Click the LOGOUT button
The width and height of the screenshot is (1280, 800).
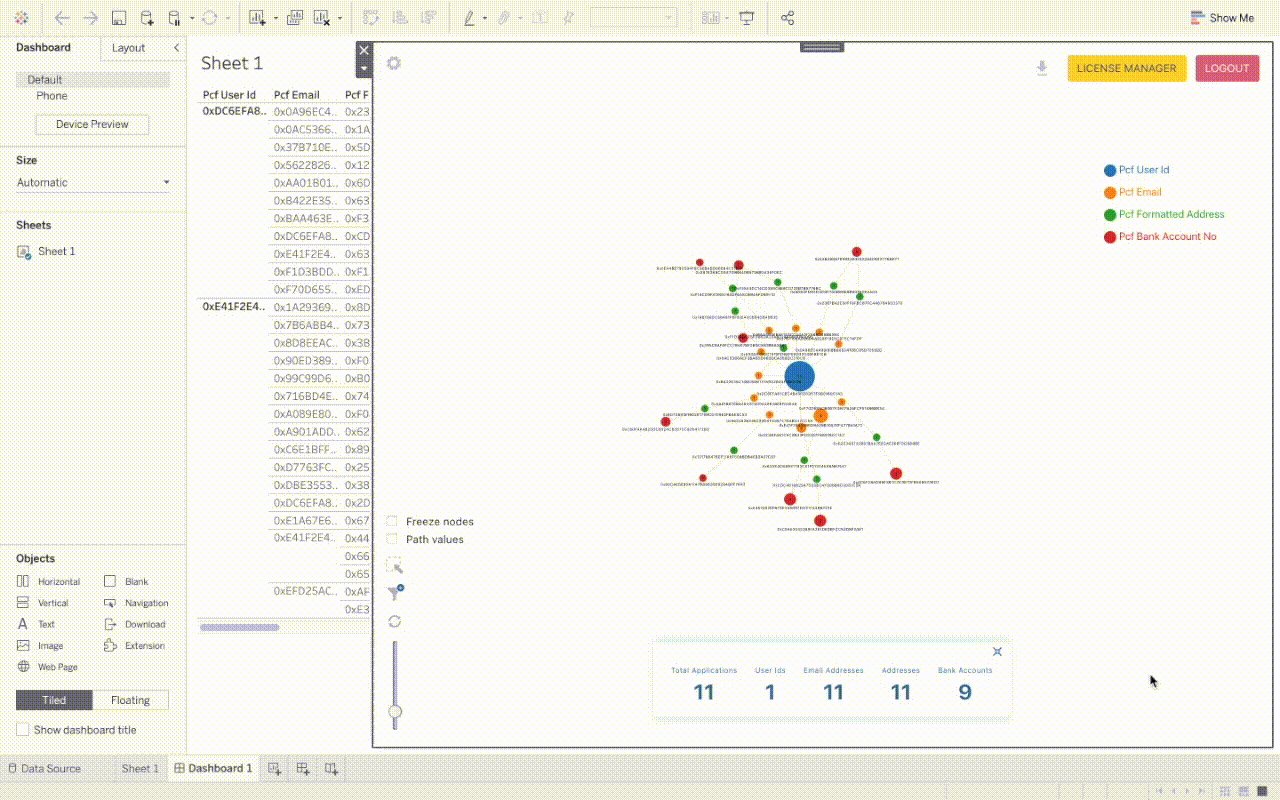coord(1227,68)
